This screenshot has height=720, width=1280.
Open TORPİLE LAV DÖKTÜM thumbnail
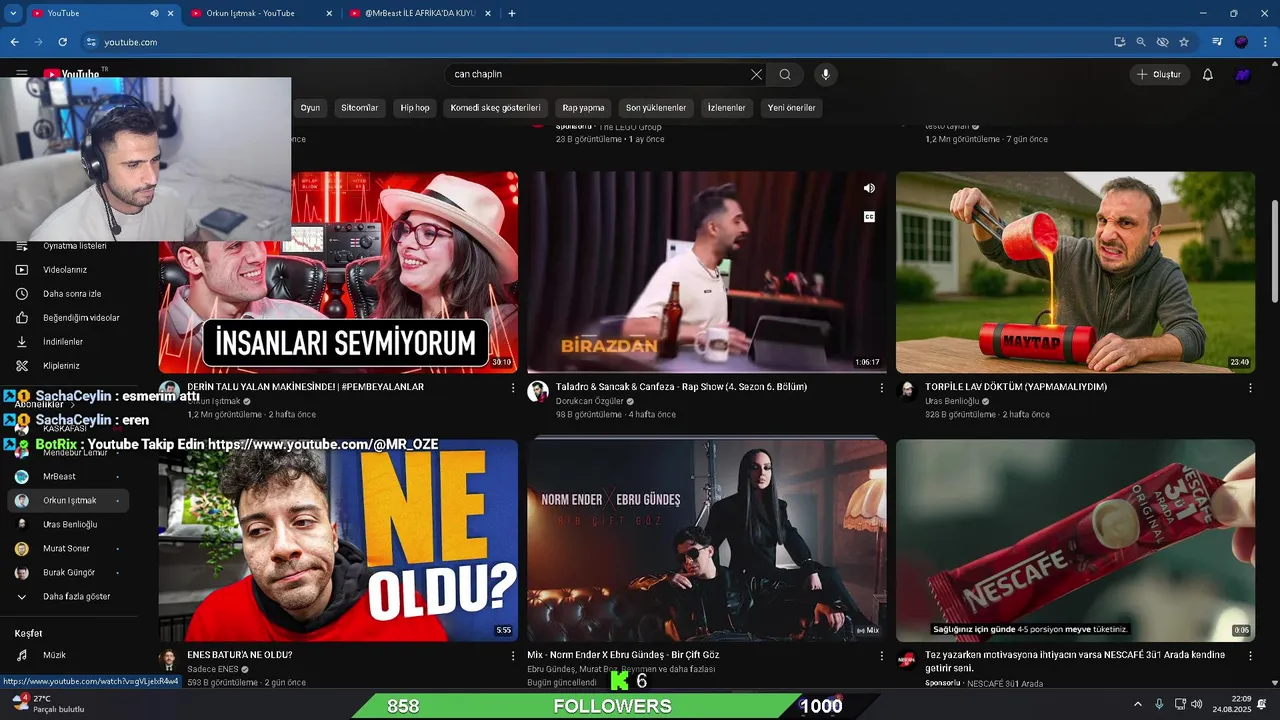pos(1075,272)
